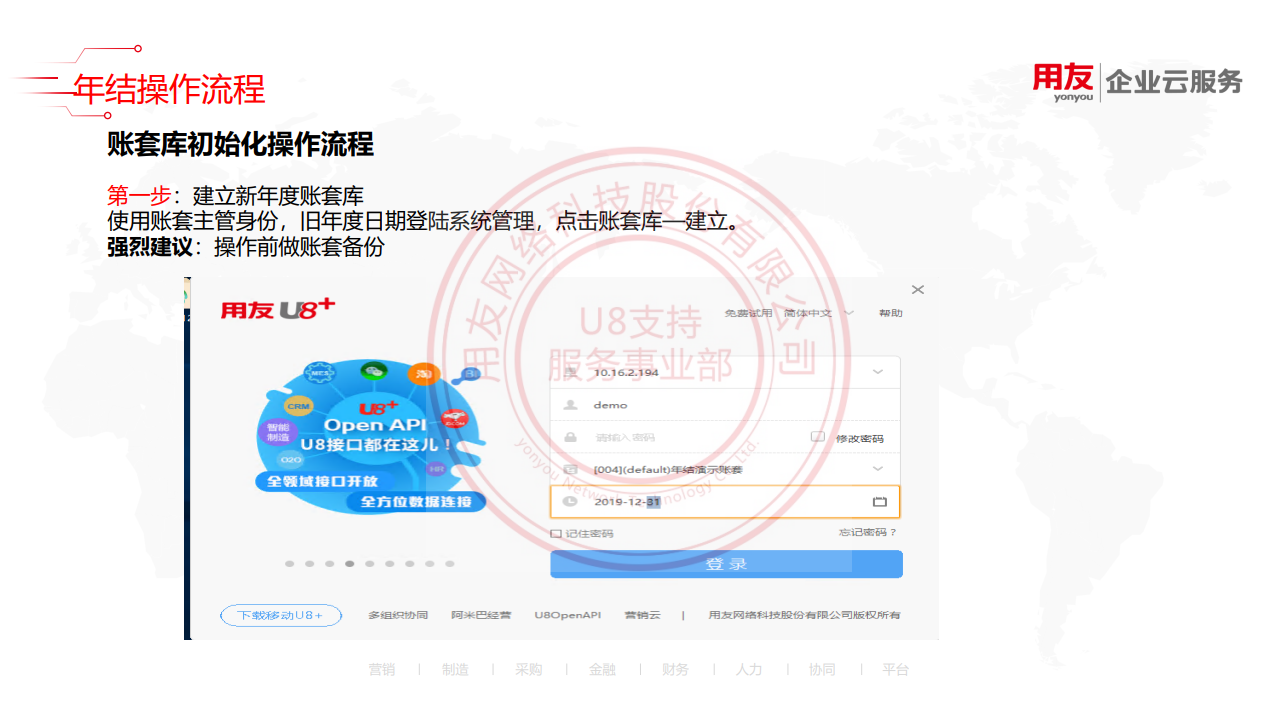1278x717 pixels.
Task: Click the 用友 yonyou logo on the slide
Action: coord(1064,82)
